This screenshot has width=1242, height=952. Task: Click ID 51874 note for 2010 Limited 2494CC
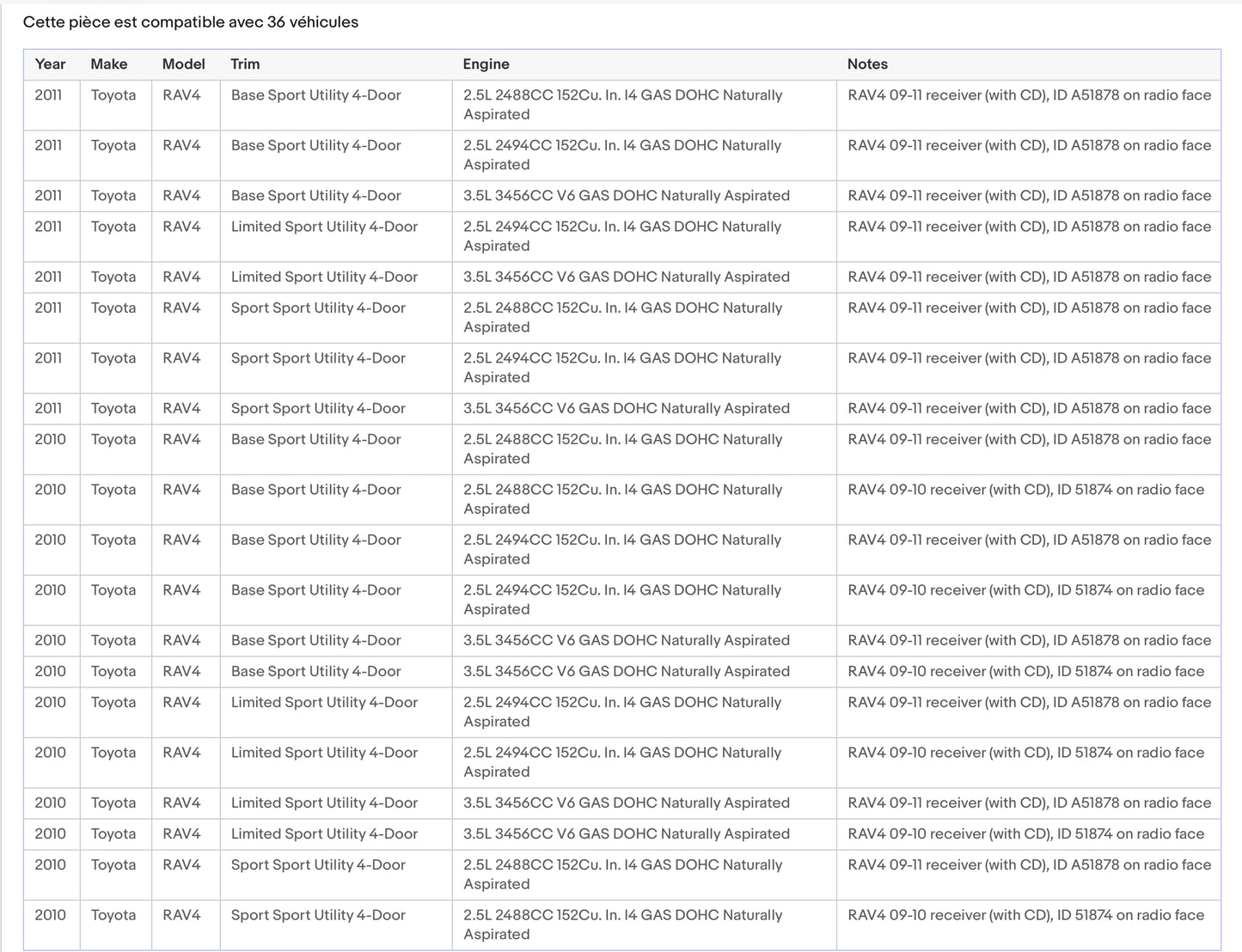[1025, 753]
